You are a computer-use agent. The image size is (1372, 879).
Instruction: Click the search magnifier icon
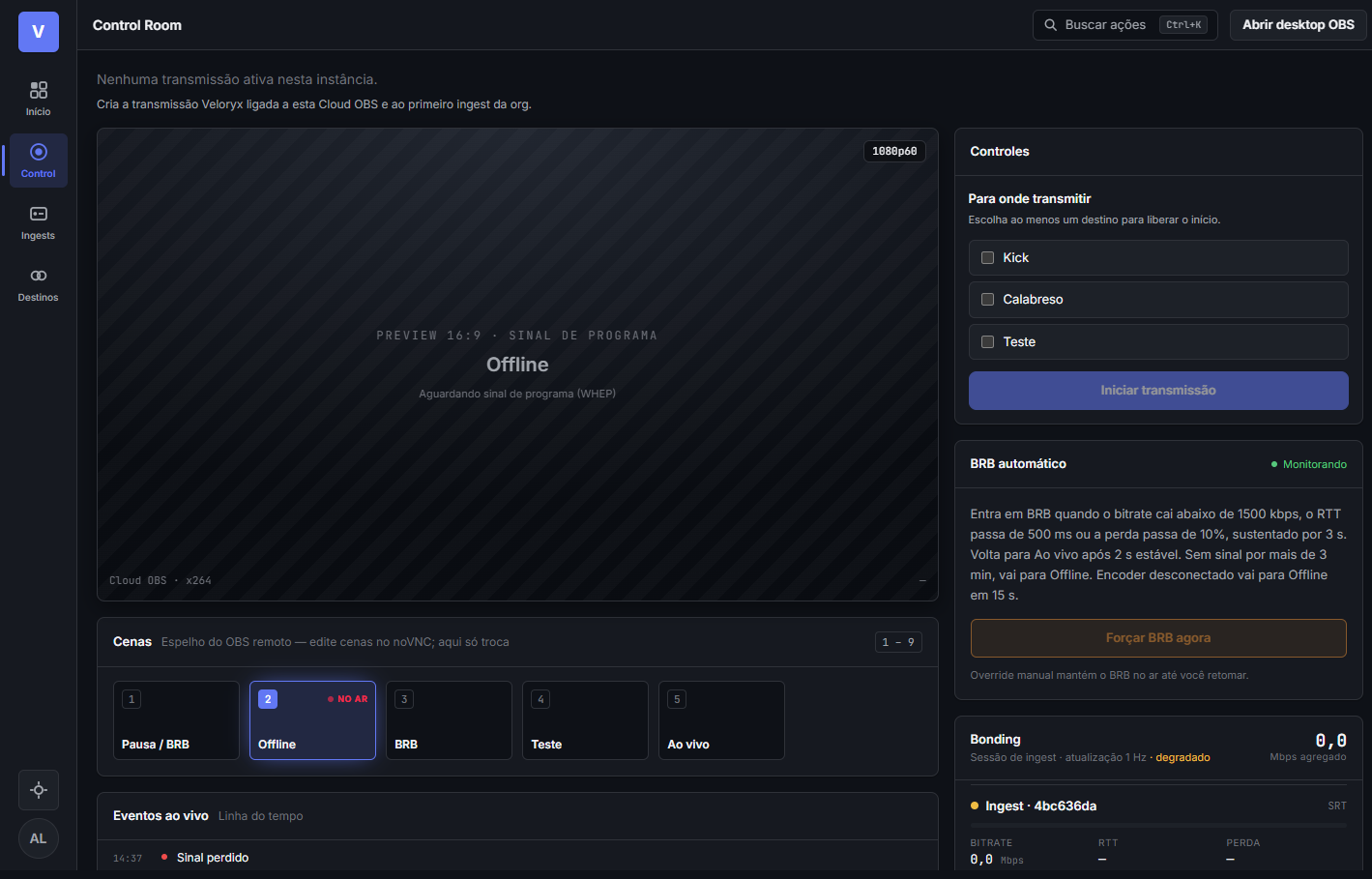tap(1050, 25)
